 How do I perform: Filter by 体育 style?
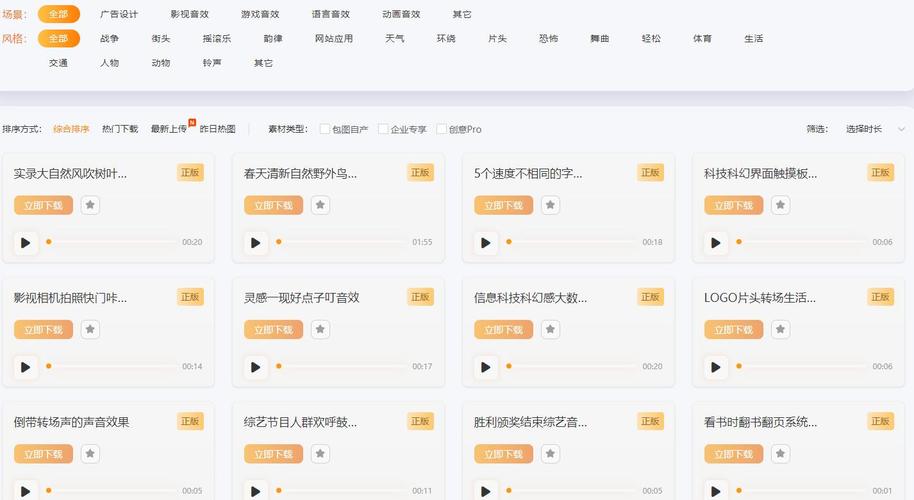click(x=702, y=38)
